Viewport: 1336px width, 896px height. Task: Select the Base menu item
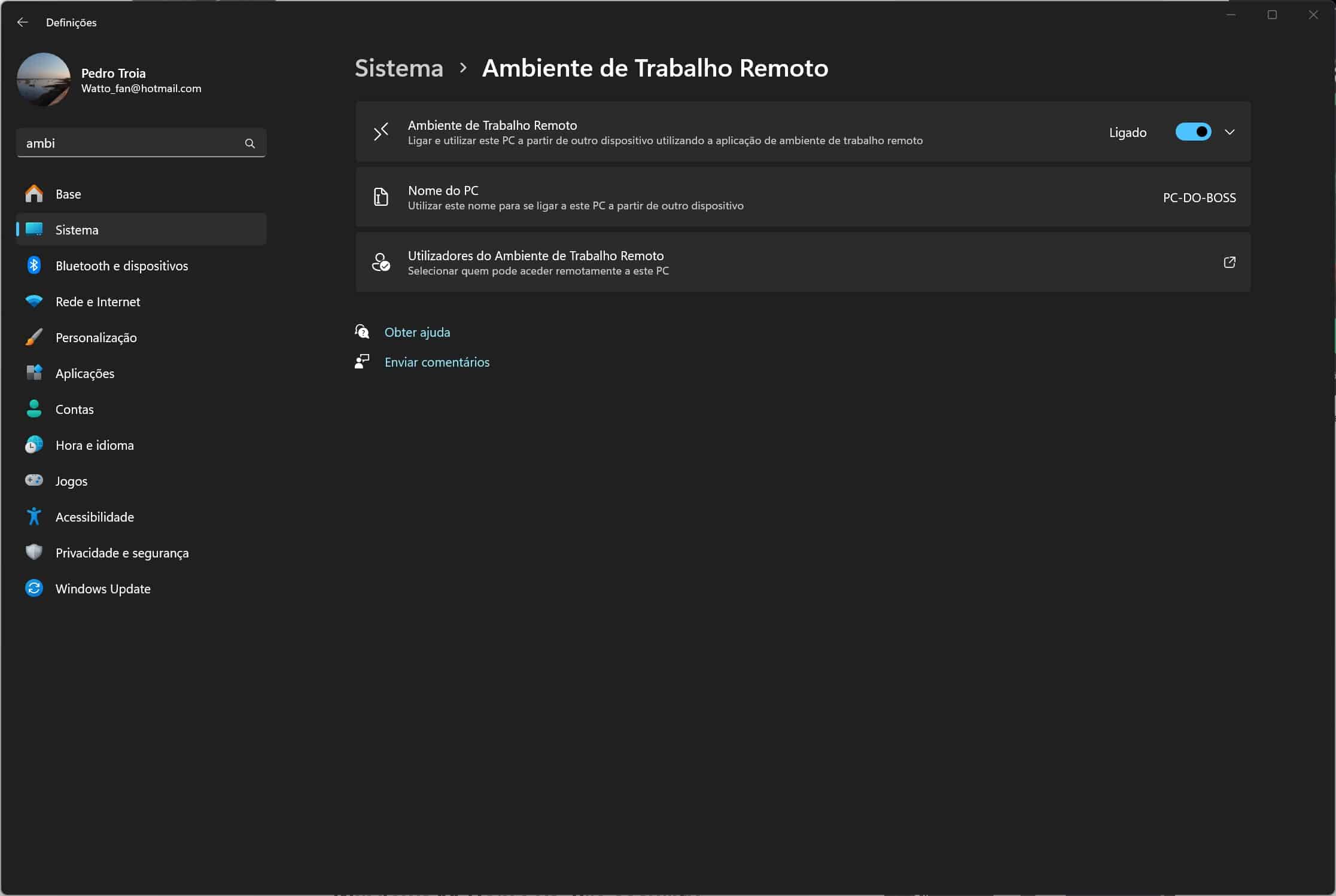(68, 194)
